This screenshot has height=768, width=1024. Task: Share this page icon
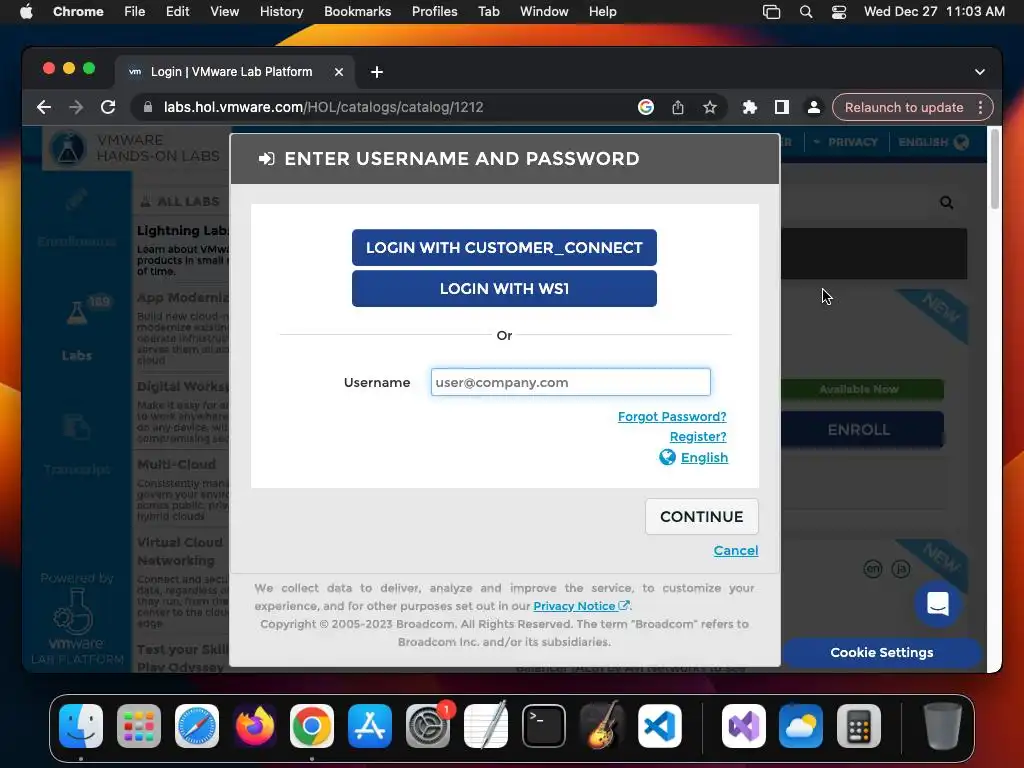click(678, 107)
